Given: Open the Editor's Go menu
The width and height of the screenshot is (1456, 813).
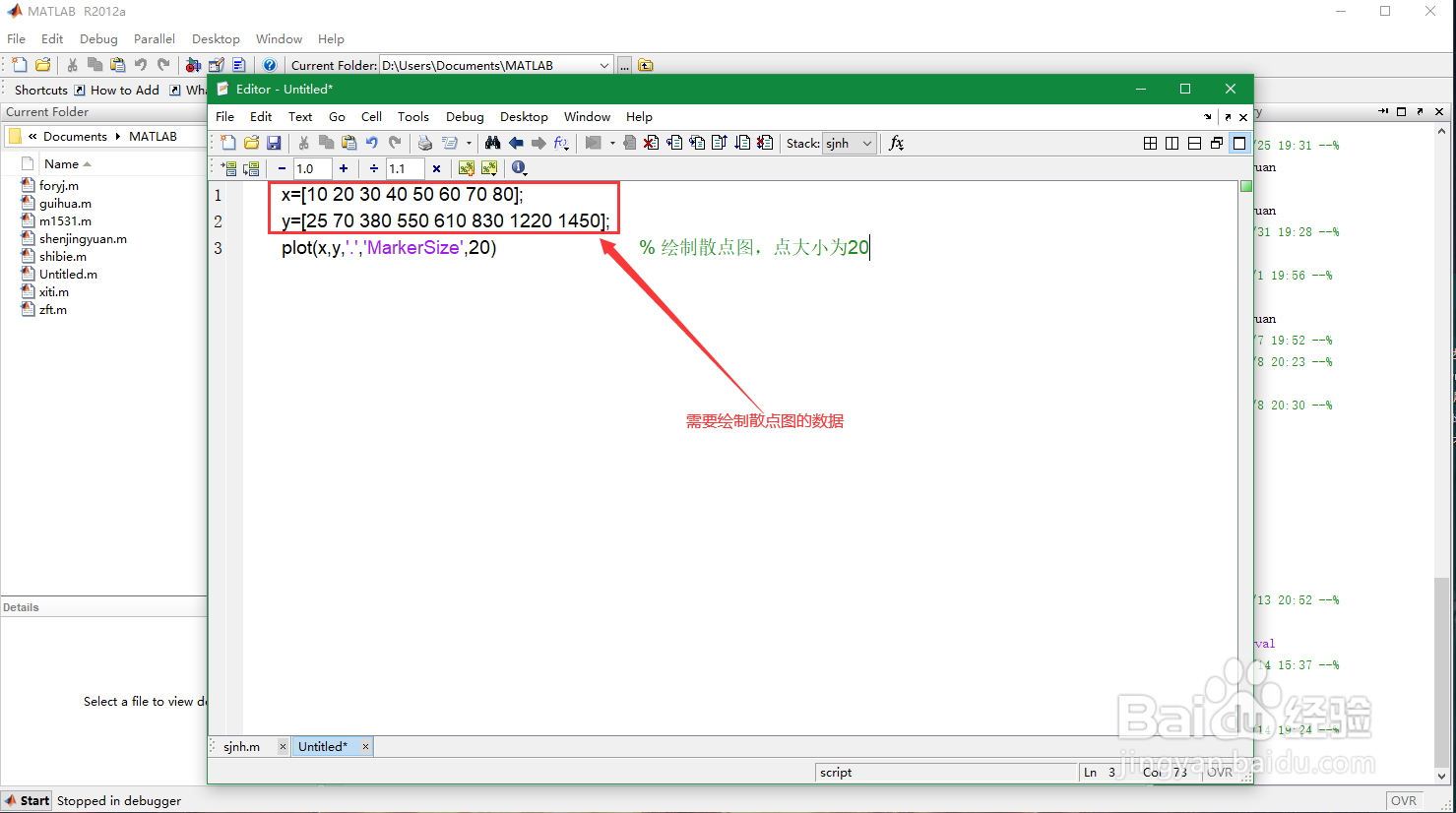Looking at the screenshot, I should click(337, 116).
